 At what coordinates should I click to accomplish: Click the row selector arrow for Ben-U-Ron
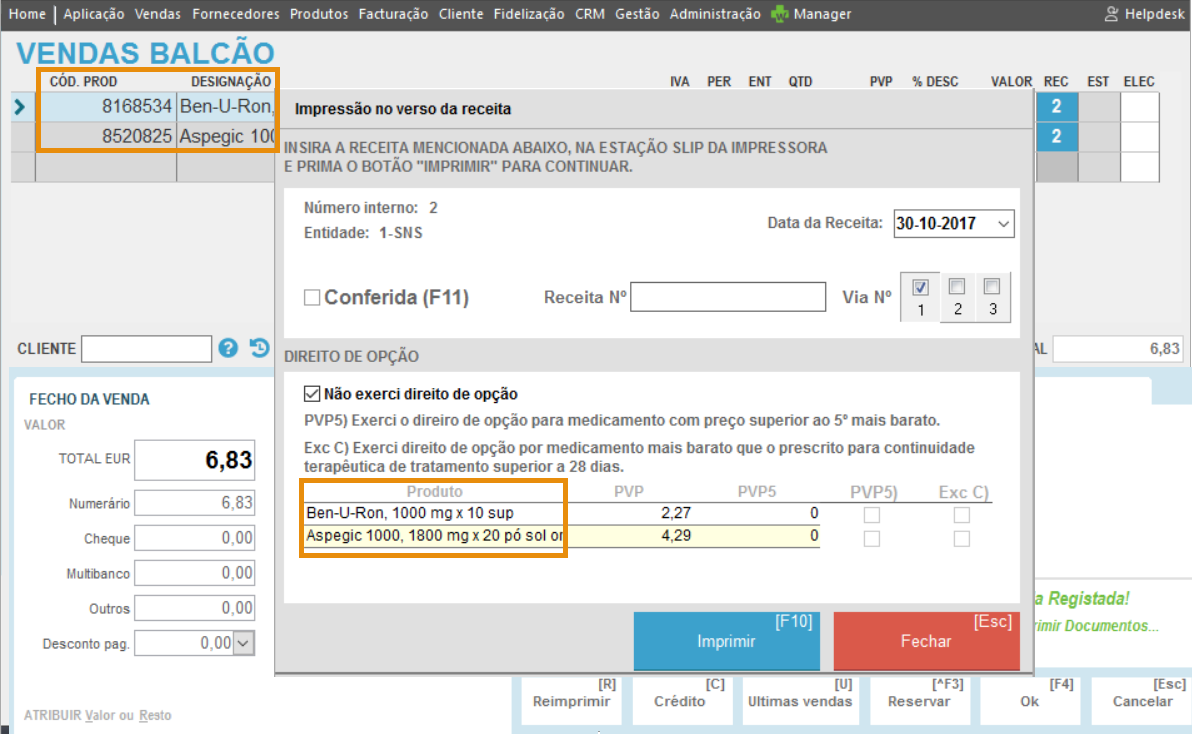(x=20, y=107)
